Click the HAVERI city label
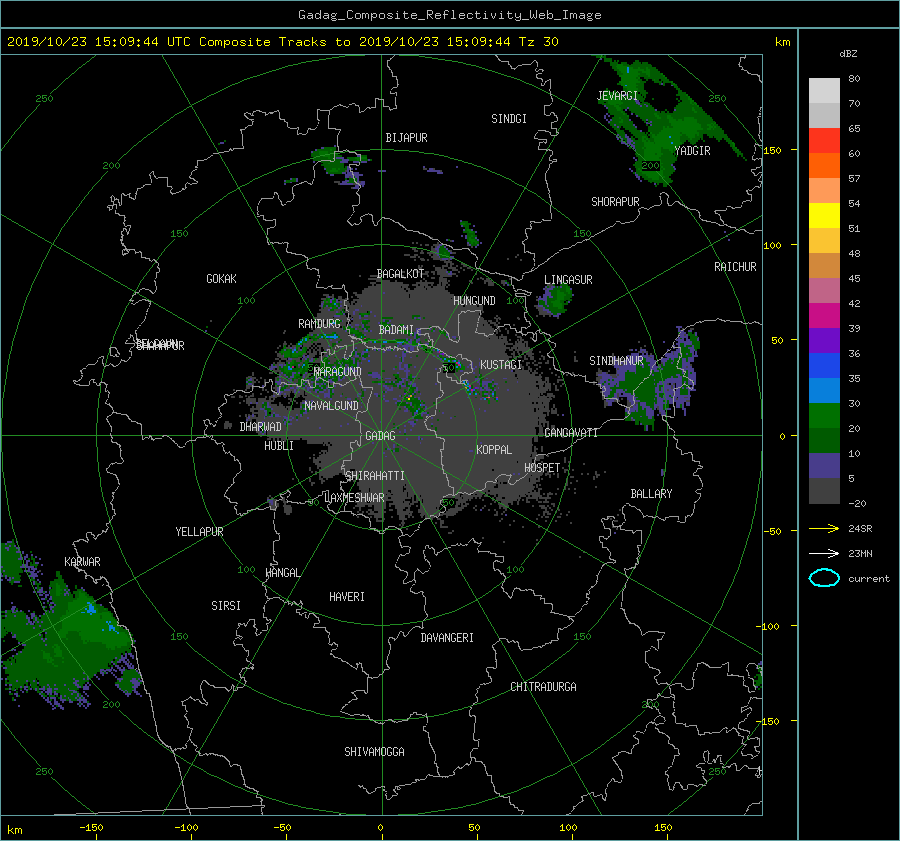Viewport: 900px width, 841px height. (347, 597)
